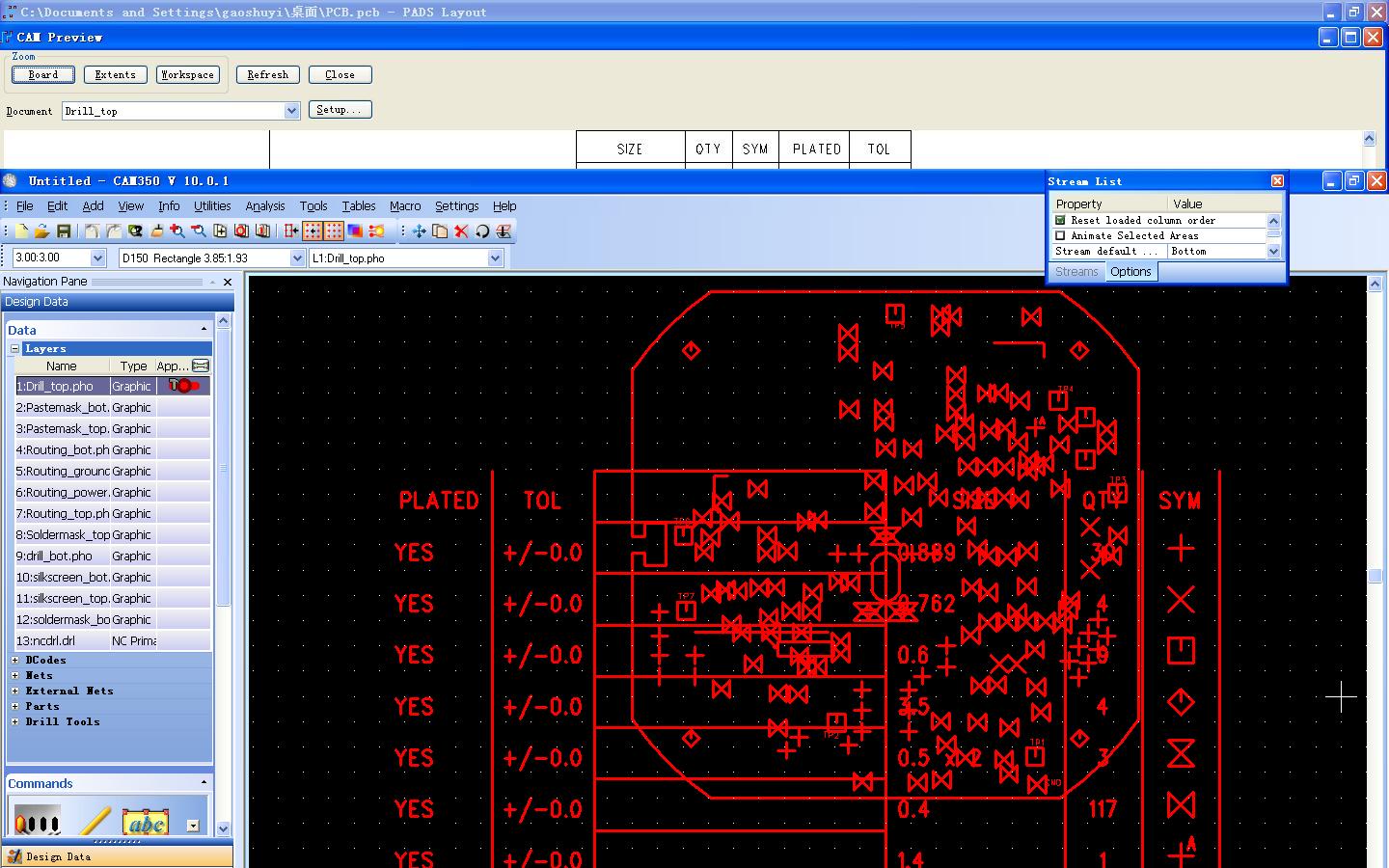Click the layer column settings icon beside App
The image size is (1389, 868).
tap(201, 366)
